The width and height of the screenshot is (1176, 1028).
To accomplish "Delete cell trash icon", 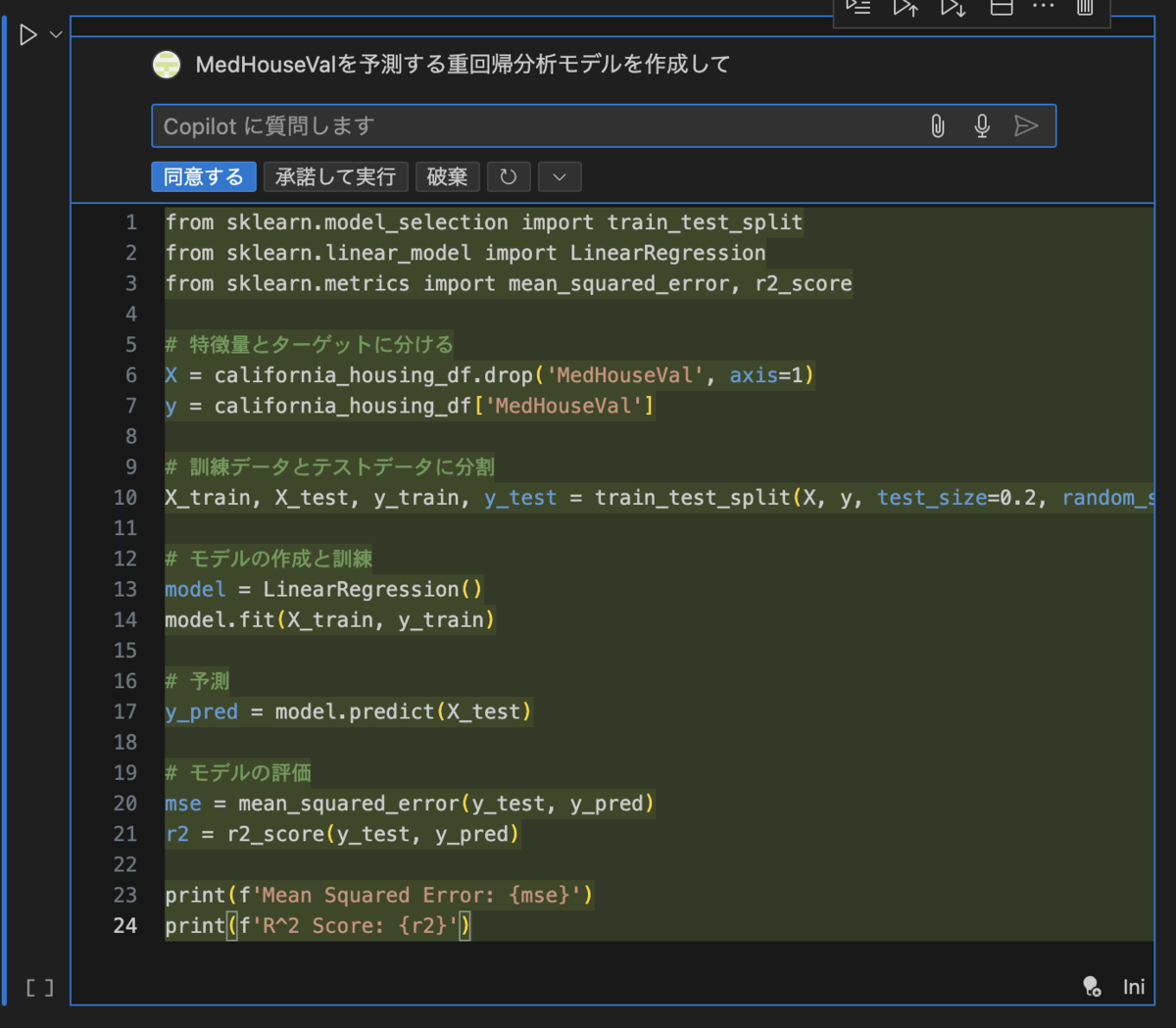I will tap(1085, 8).
